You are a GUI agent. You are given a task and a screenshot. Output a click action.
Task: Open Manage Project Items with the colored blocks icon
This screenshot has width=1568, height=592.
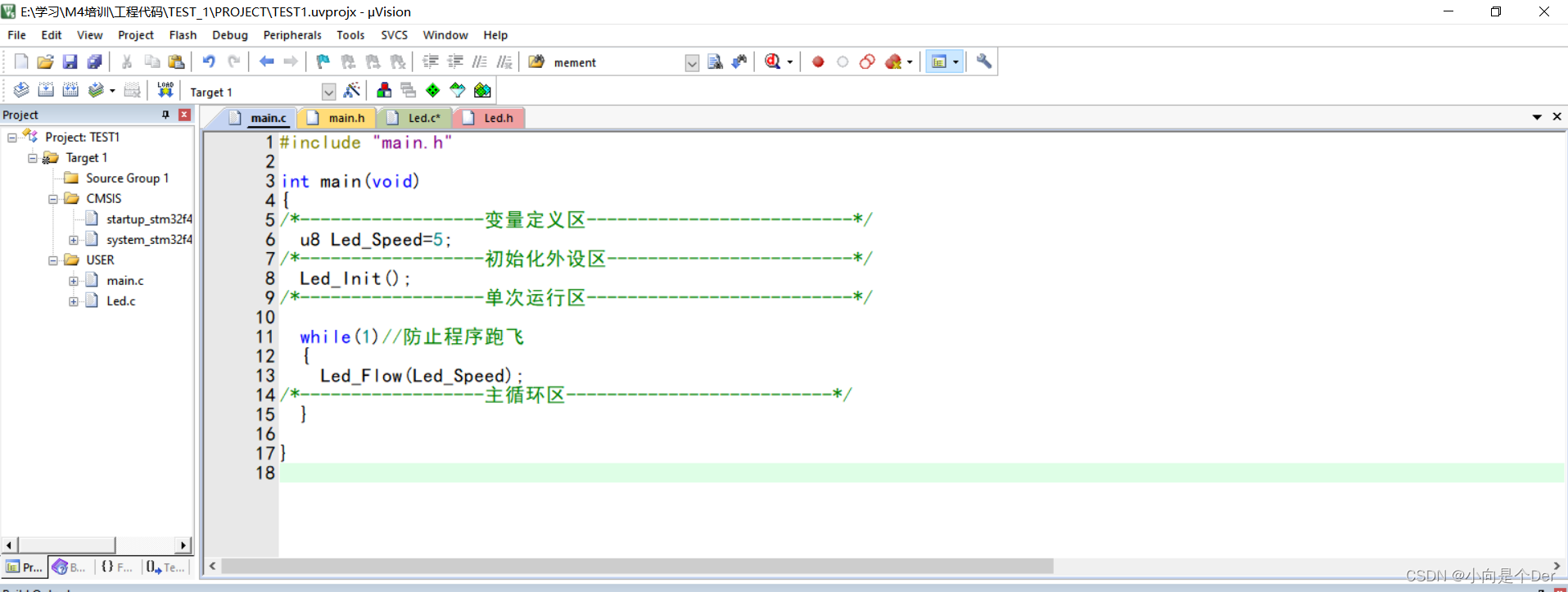tap(383, 90)
